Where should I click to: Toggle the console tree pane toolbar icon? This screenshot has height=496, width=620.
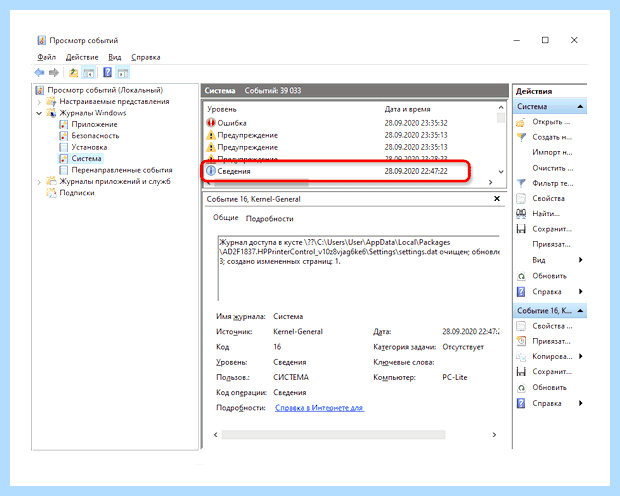coord(89,72)
